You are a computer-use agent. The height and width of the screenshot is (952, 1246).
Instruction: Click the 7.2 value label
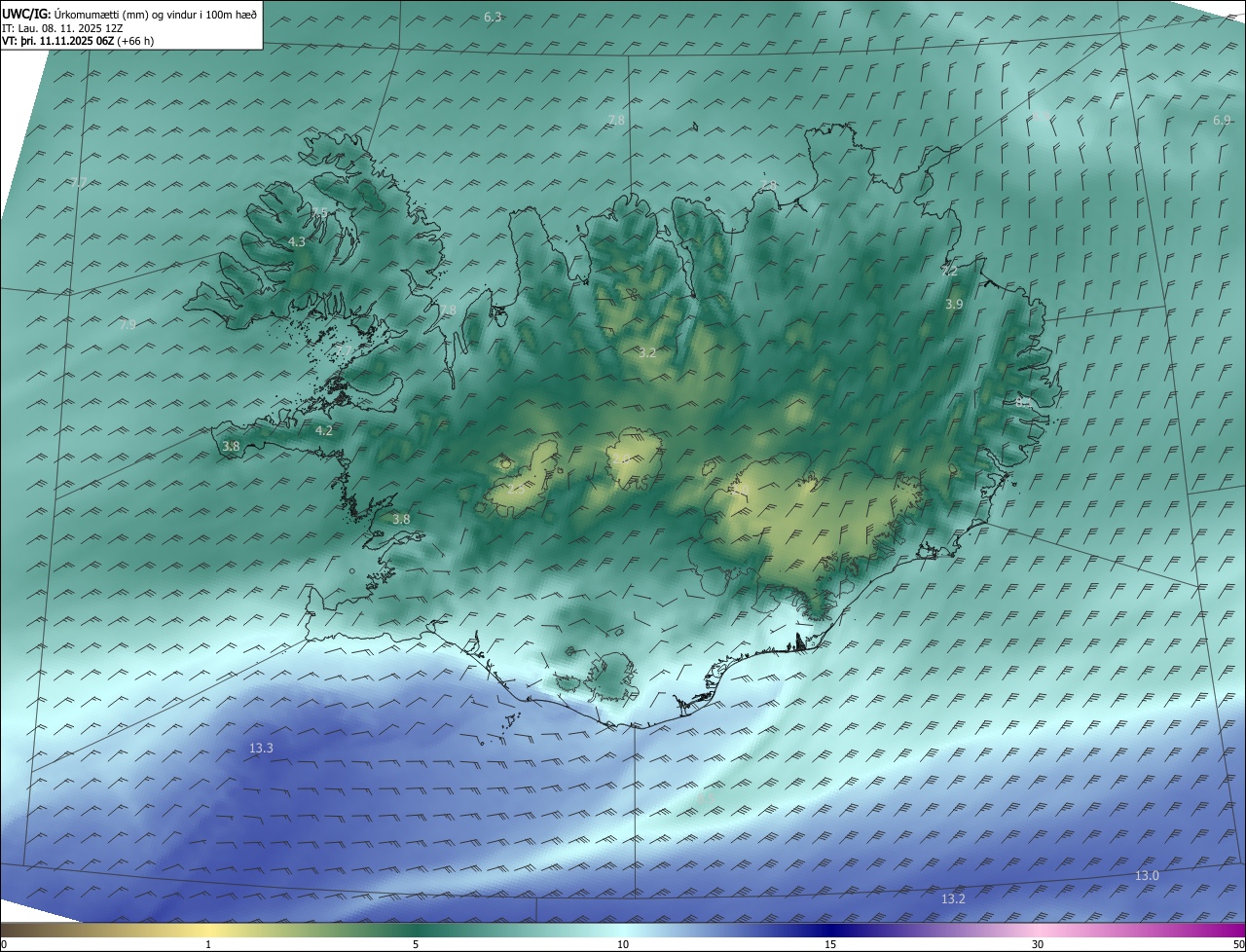pyautogui.click(x=949, y=272)
